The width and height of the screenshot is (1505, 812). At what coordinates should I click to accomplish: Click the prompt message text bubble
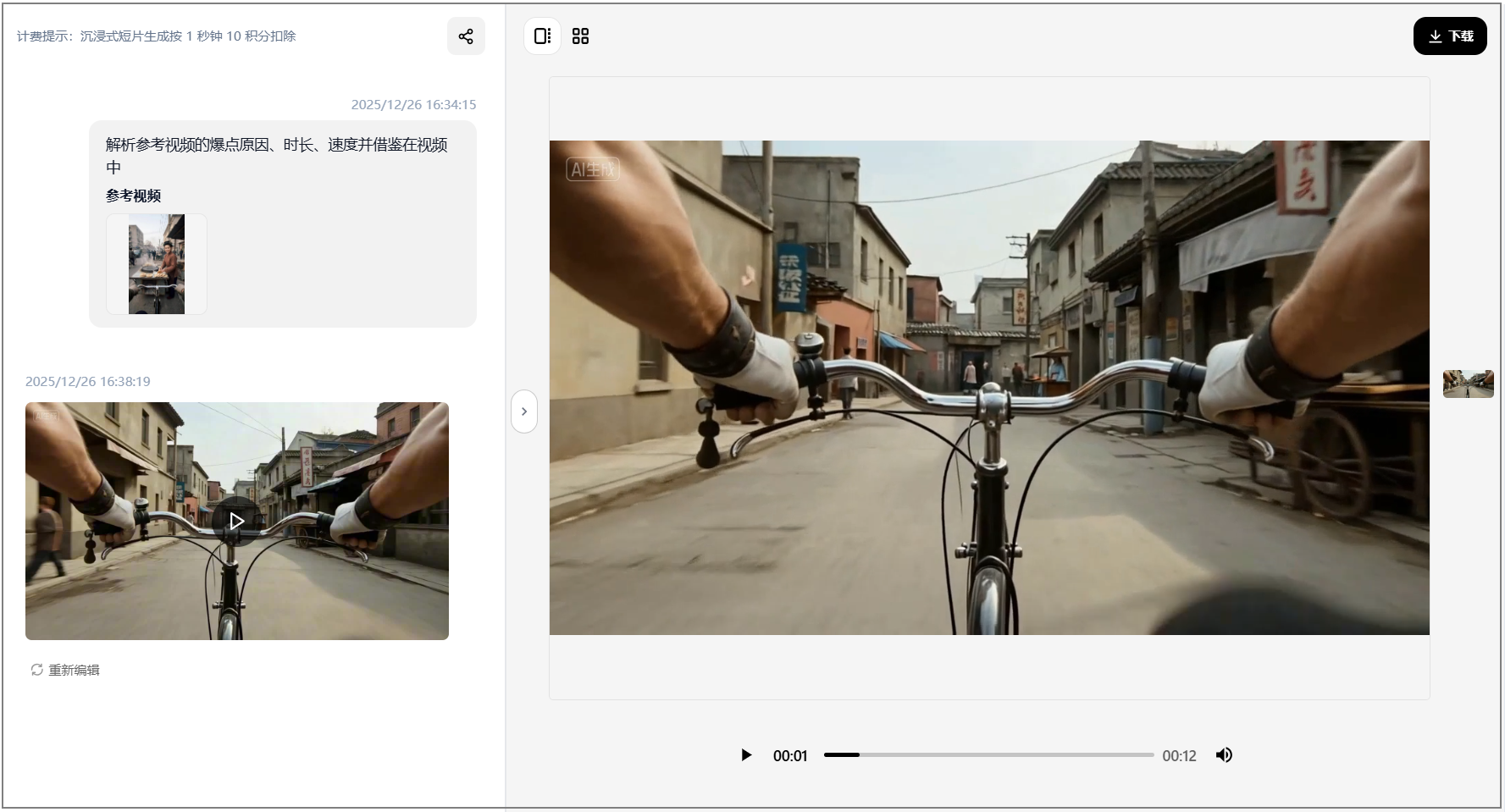point(276,155)
